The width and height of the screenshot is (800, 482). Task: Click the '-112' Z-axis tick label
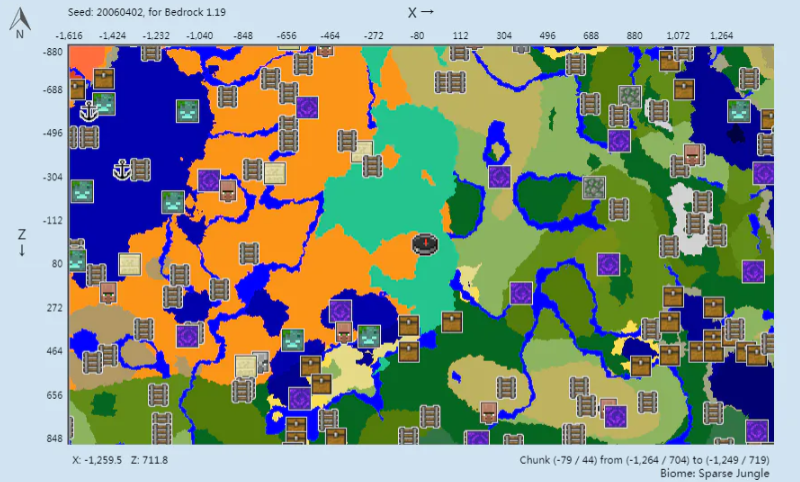[x=53, y=220]
